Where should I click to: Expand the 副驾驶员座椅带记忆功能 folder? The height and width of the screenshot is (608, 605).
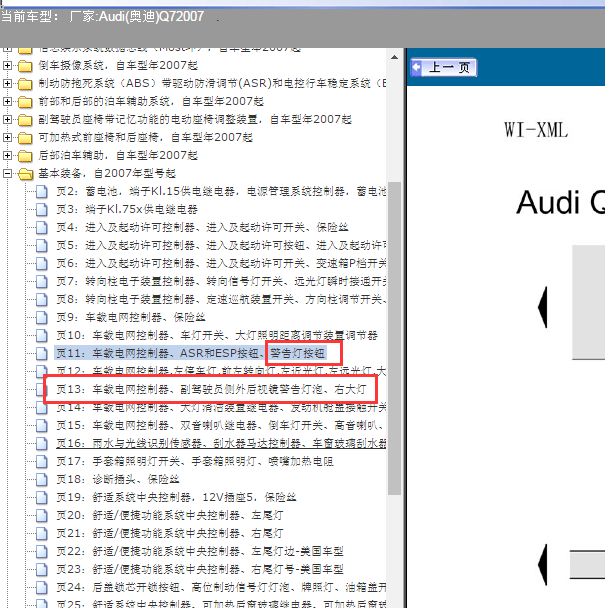[x=7, y=119]
